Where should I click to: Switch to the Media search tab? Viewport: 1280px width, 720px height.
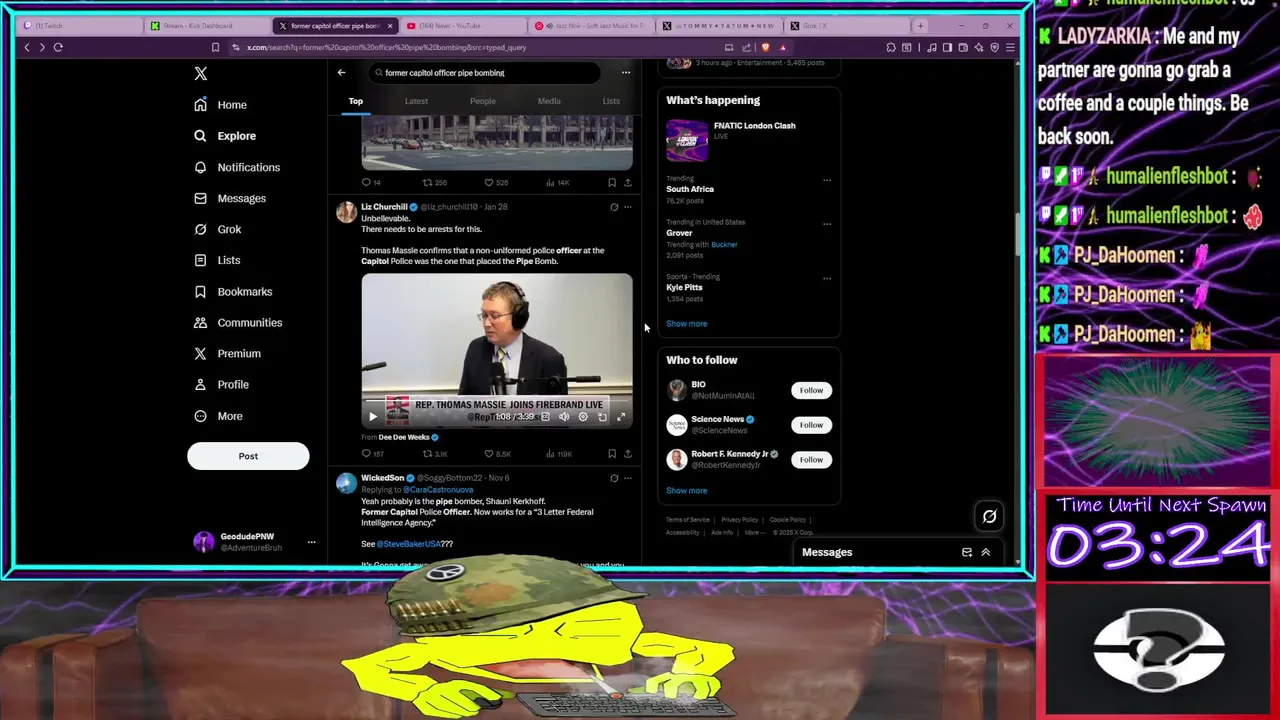pos(549,101)
